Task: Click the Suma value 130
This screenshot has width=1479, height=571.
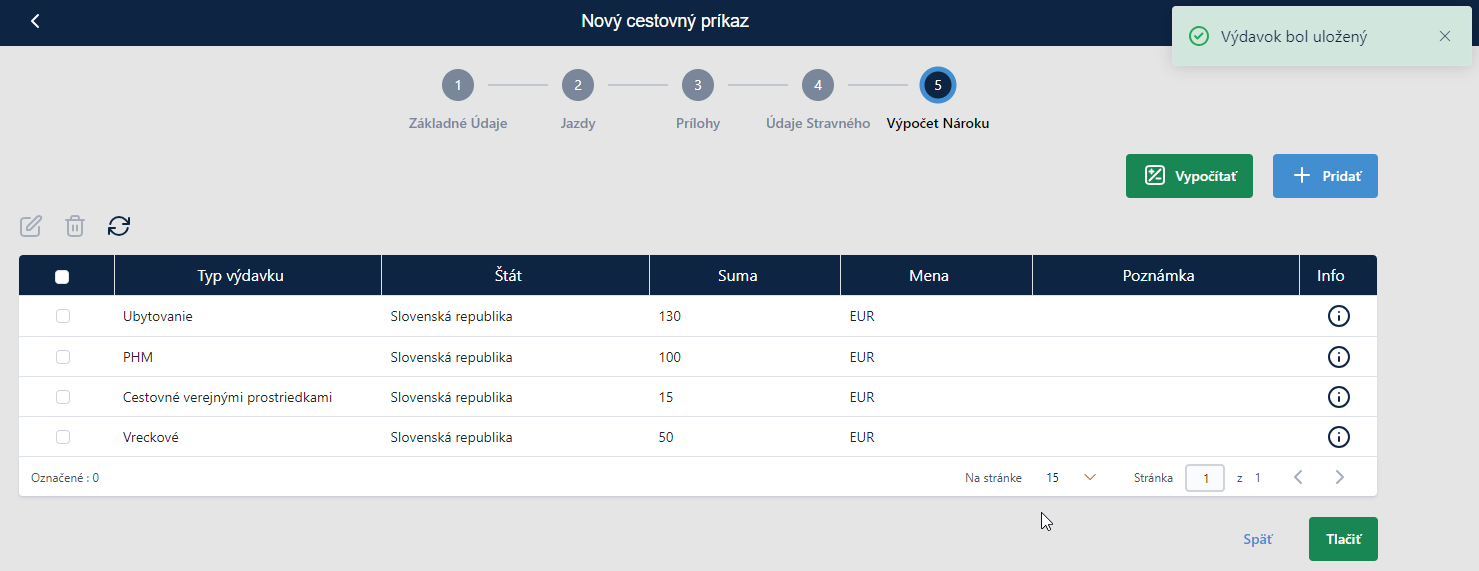Action: coord(670,316)
